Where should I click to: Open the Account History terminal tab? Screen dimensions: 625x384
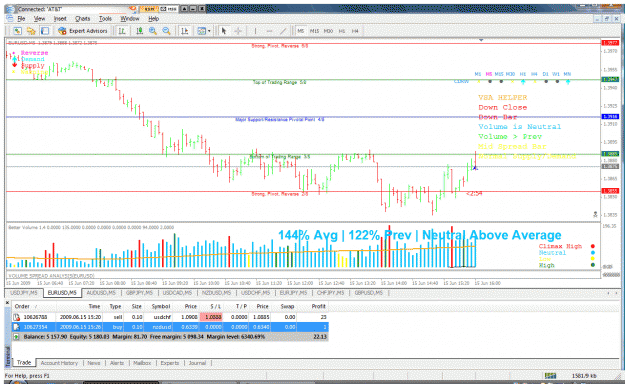[59, 363]
